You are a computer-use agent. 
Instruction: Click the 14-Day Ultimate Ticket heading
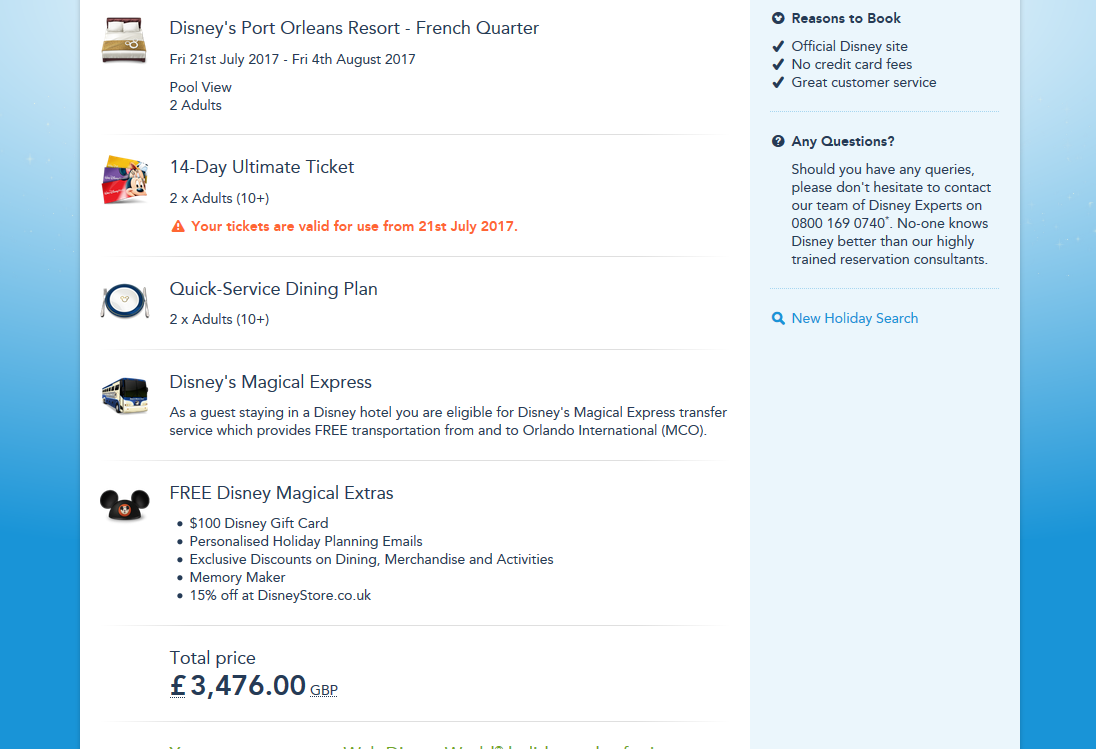(262, 167)
